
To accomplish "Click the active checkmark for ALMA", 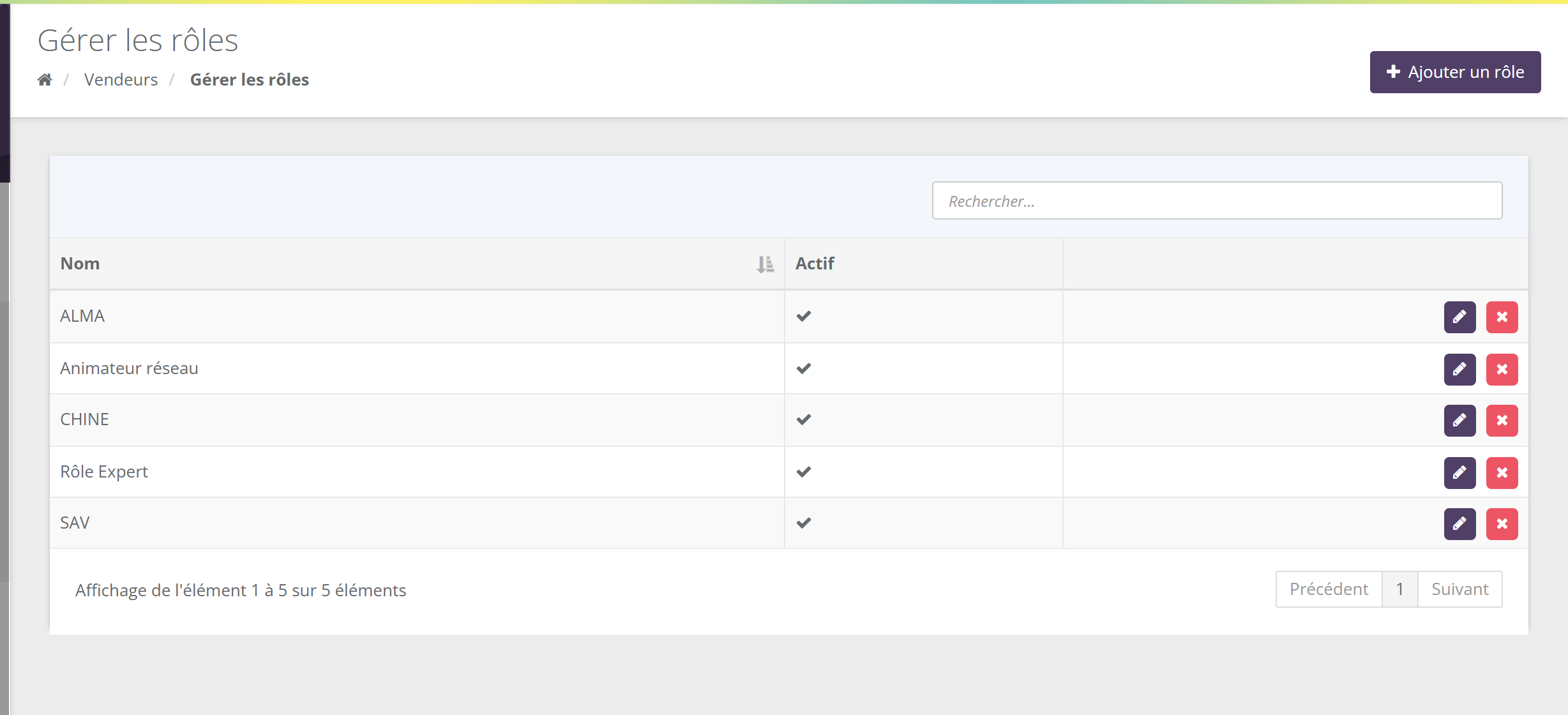I will coord(803,316).
